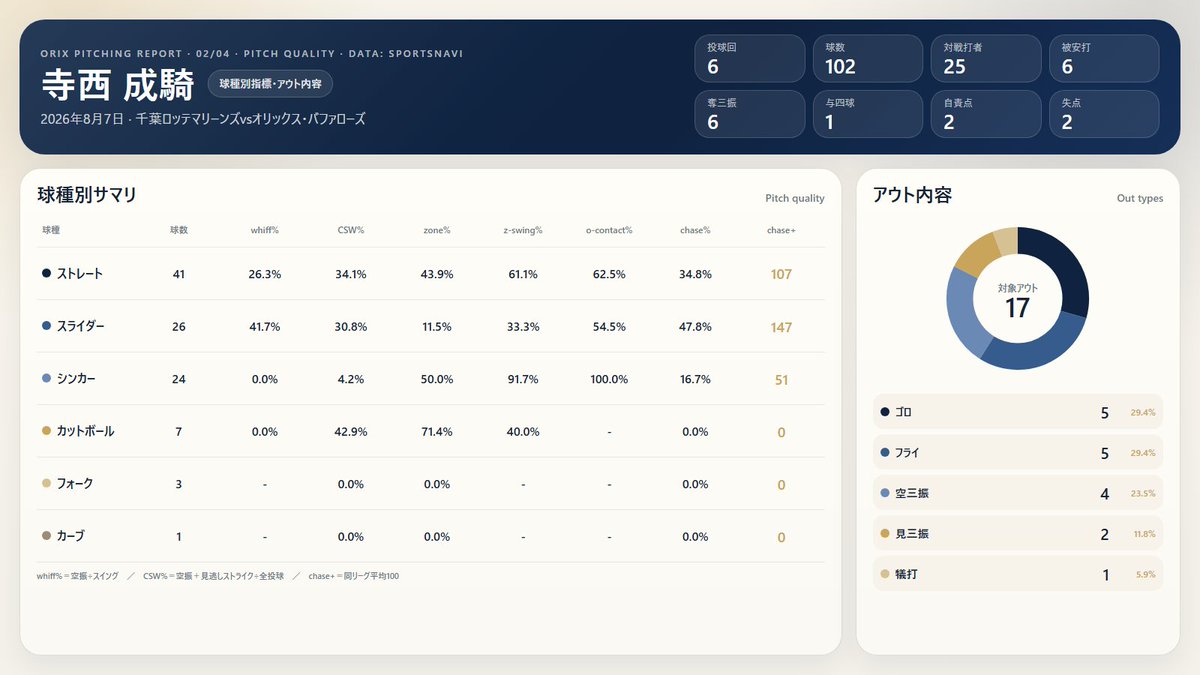1200x675 pixels.
Task: Click the whiff% column header
Action: (265, 230)
